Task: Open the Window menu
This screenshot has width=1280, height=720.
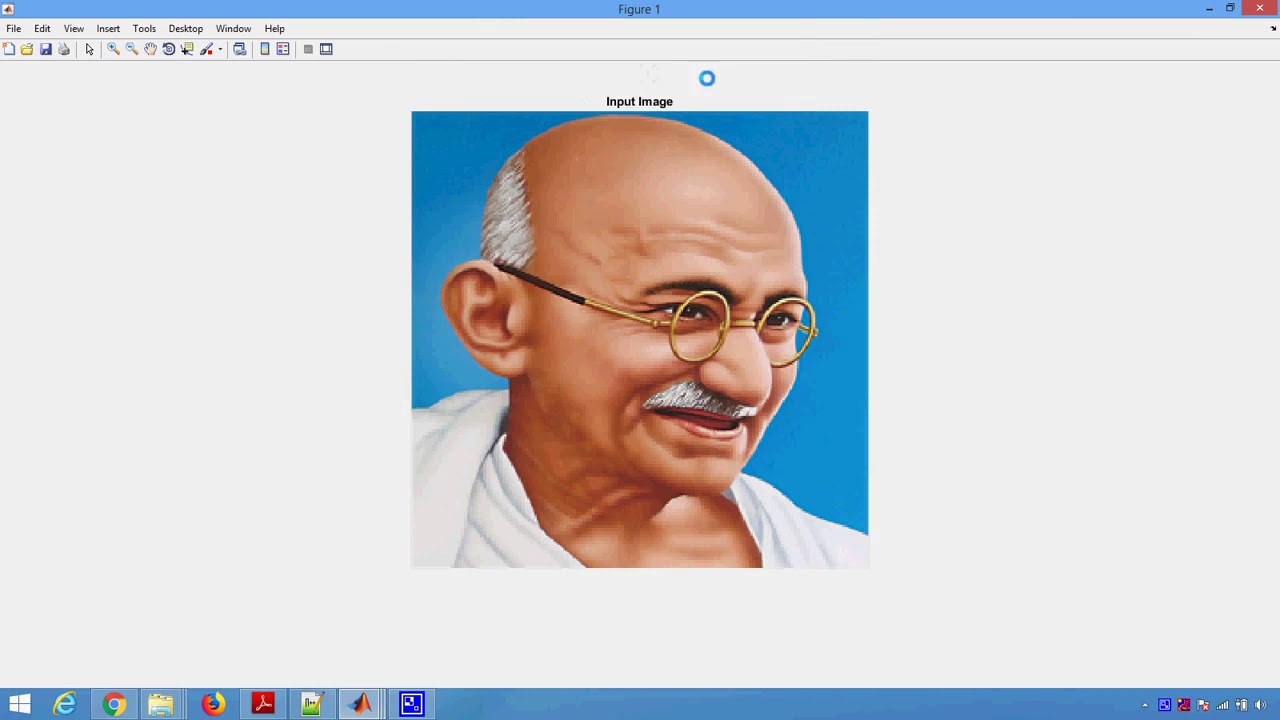Action: pyautogui.click(x=234, y=29)
